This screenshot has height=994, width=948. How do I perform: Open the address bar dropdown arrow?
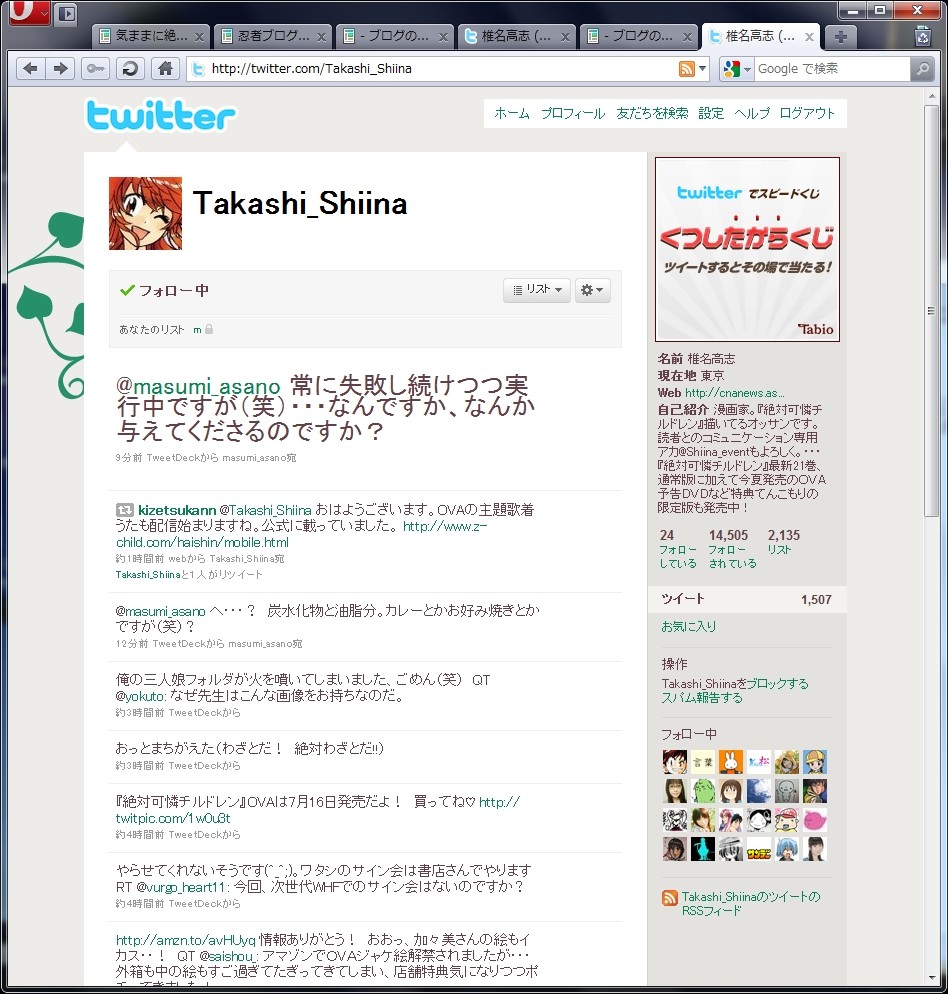tap(702, 68)
